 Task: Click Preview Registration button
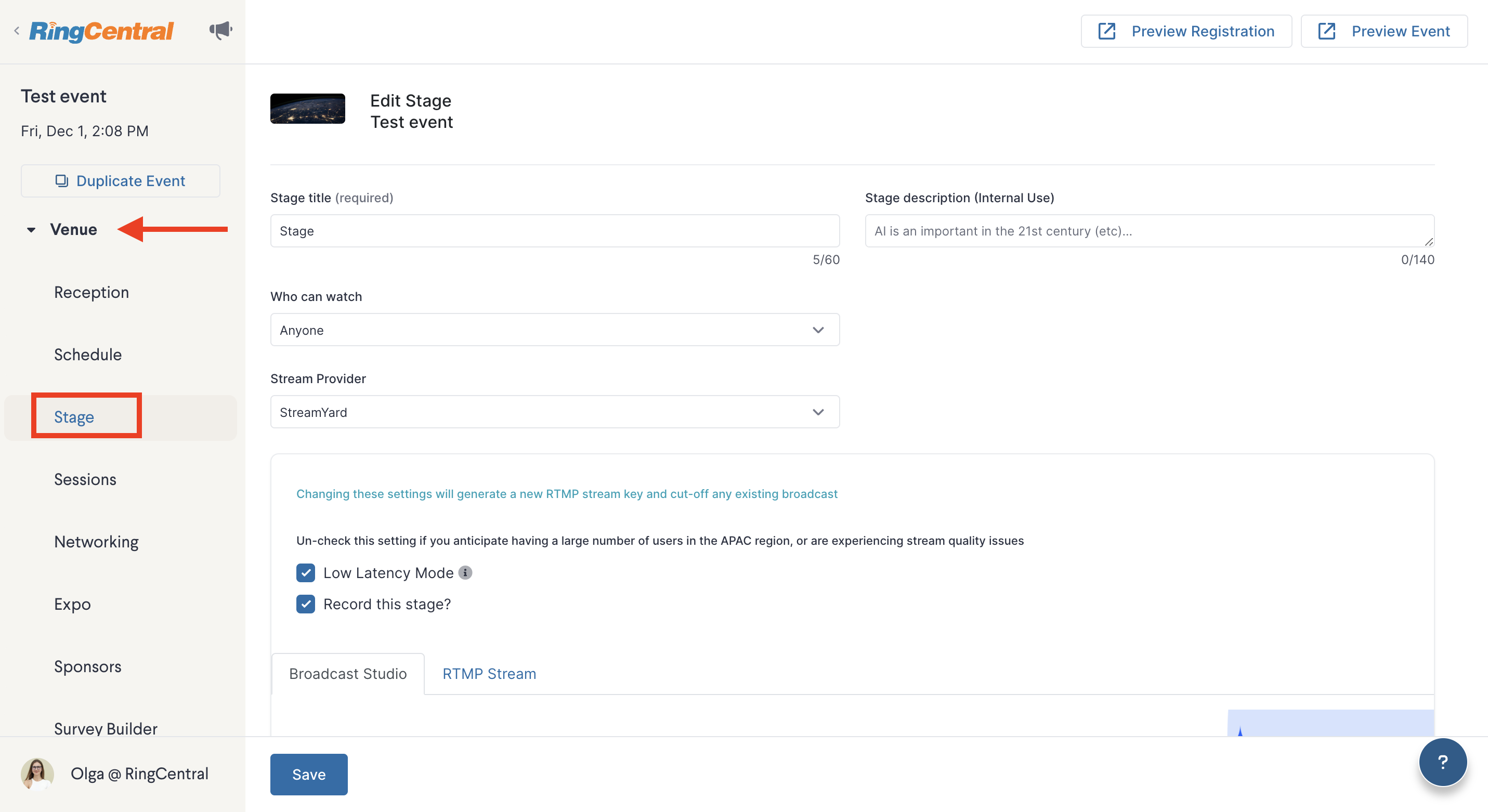coord(1186,31)
